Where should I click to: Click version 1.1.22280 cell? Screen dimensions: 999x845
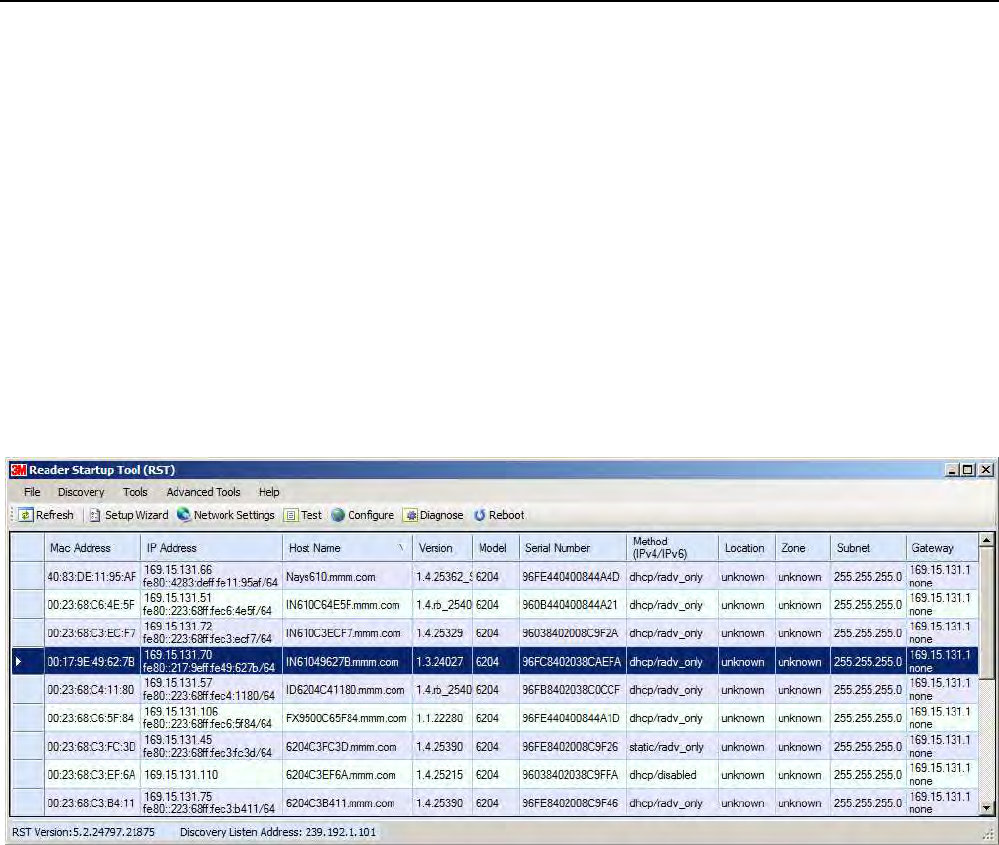click(x=440, y=718)
